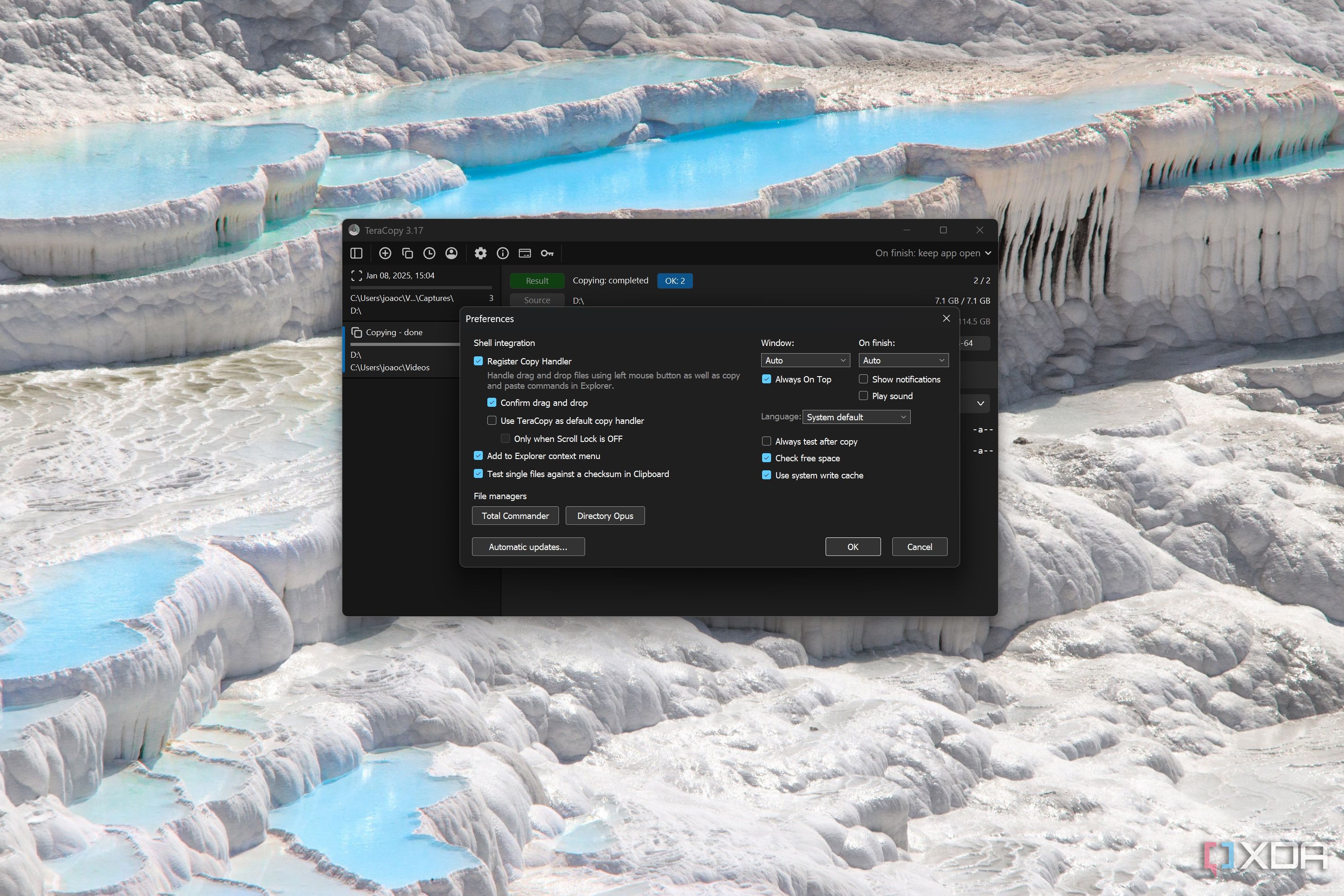This screenshot has height=896, width=1344.
Task: Open Automatic updates settings
Action: (528, 547)
